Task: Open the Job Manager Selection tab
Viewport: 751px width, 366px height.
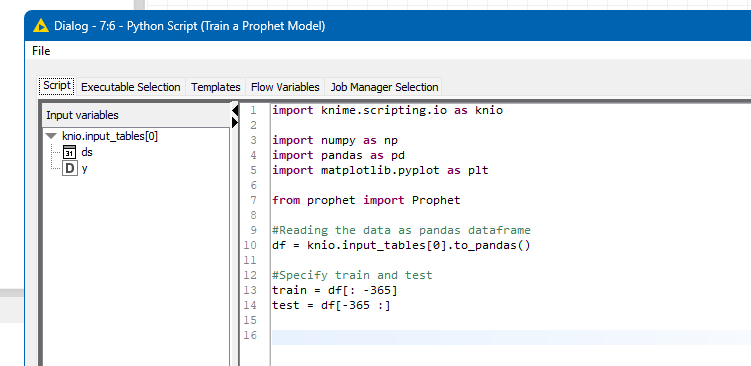Action: coord(384,87)
